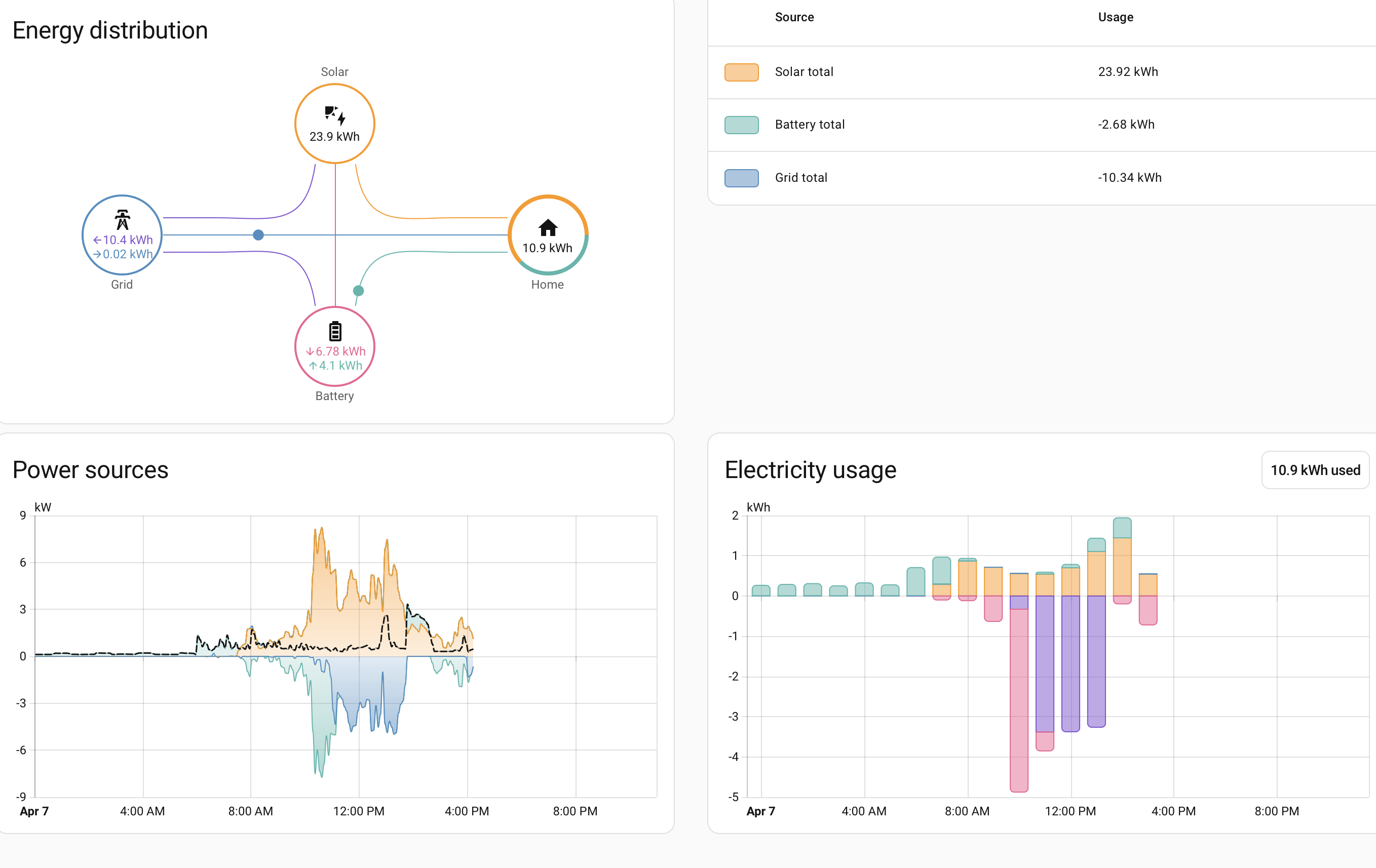Click the 0.02 kWh grid import value
The image size is (1376, 868).
(x=123, y=254)
